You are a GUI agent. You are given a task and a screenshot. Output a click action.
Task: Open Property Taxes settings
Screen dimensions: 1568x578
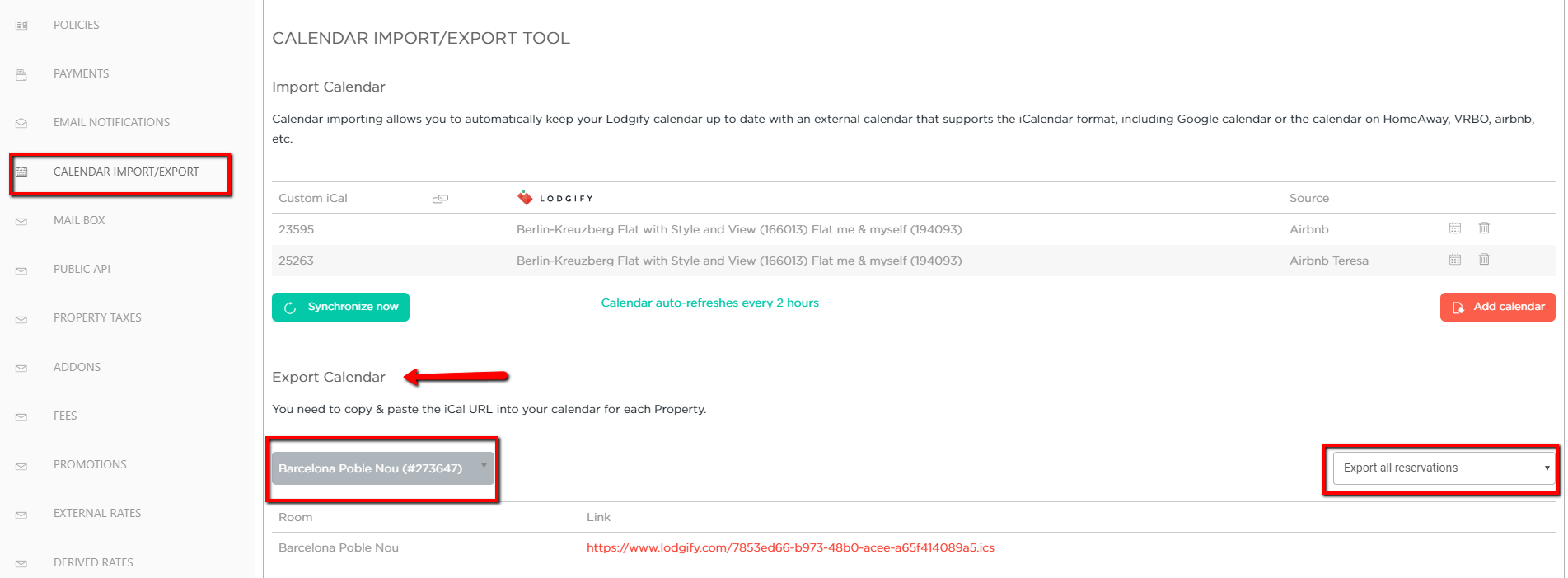[97, 317]
